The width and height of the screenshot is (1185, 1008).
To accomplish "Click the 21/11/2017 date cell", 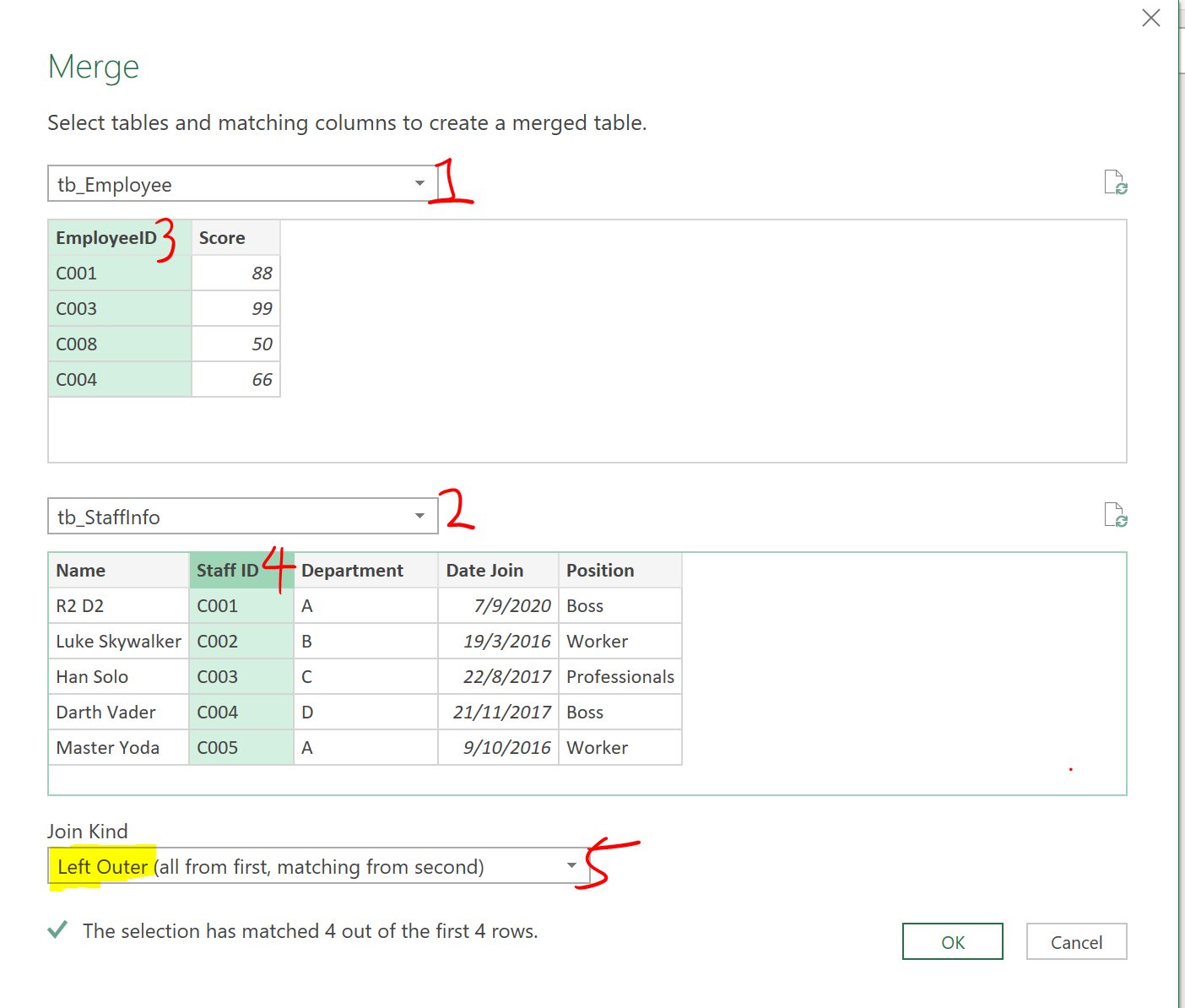I will tap(501, 713).
